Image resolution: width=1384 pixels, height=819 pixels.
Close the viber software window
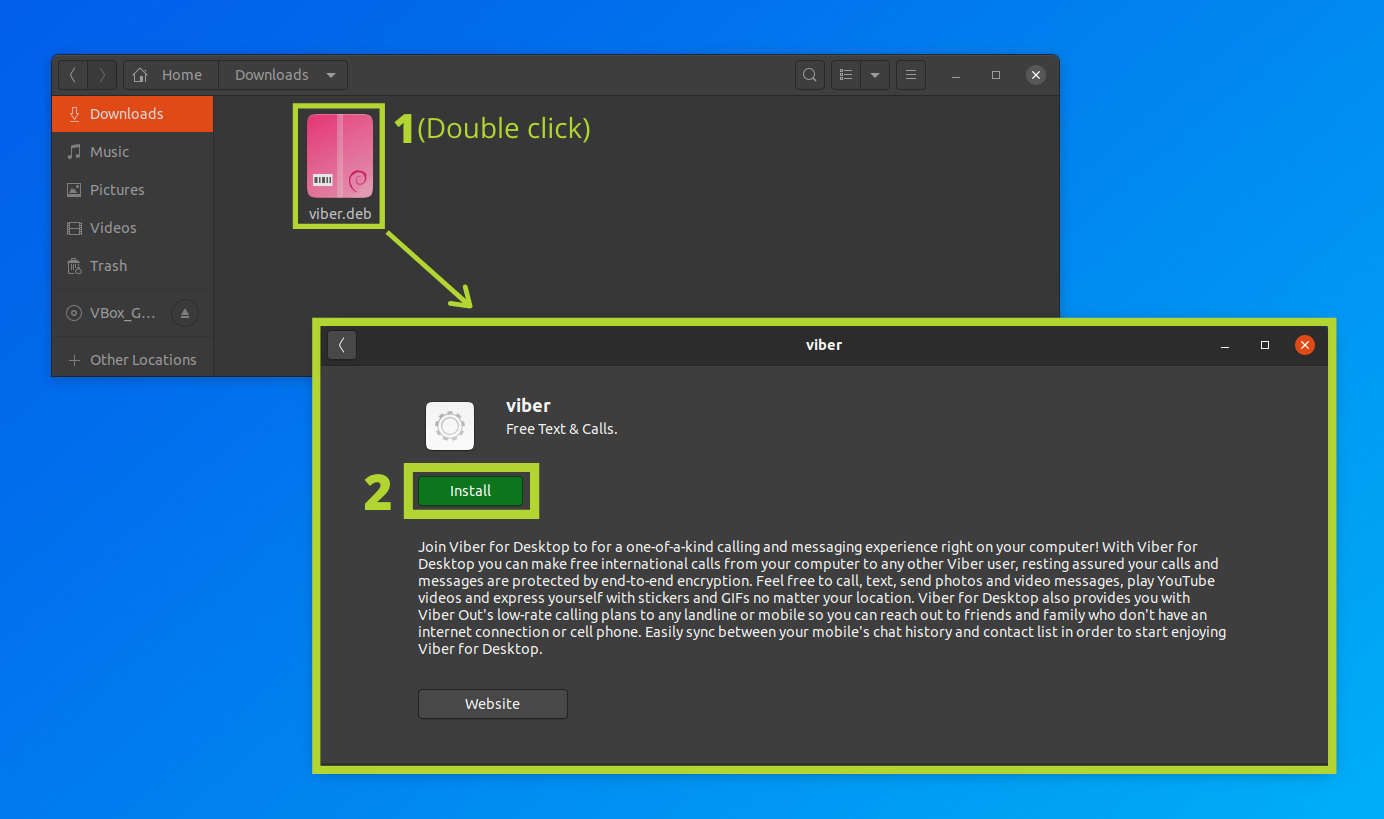(1305, 345)
